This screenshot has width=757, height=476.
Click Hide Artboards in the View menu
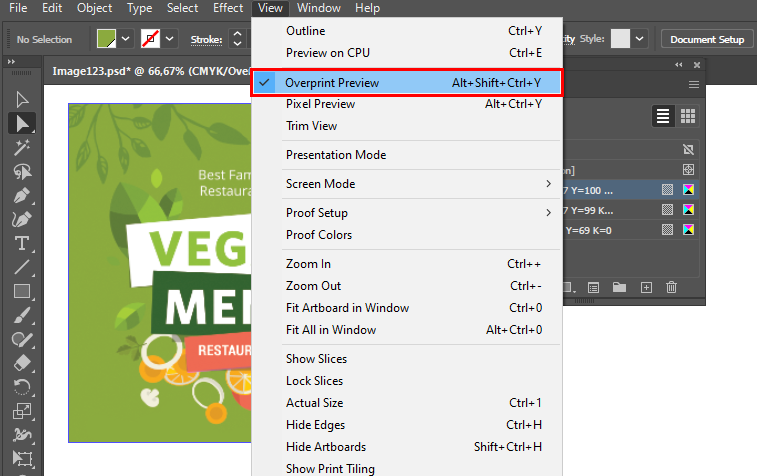click(x=326, y=447)
